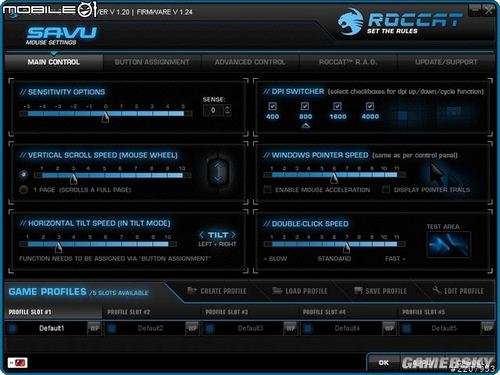Screen dimensions: 500x375
Task: Toggle the 4000 DPI checkbox
Action: coord(370,106)
